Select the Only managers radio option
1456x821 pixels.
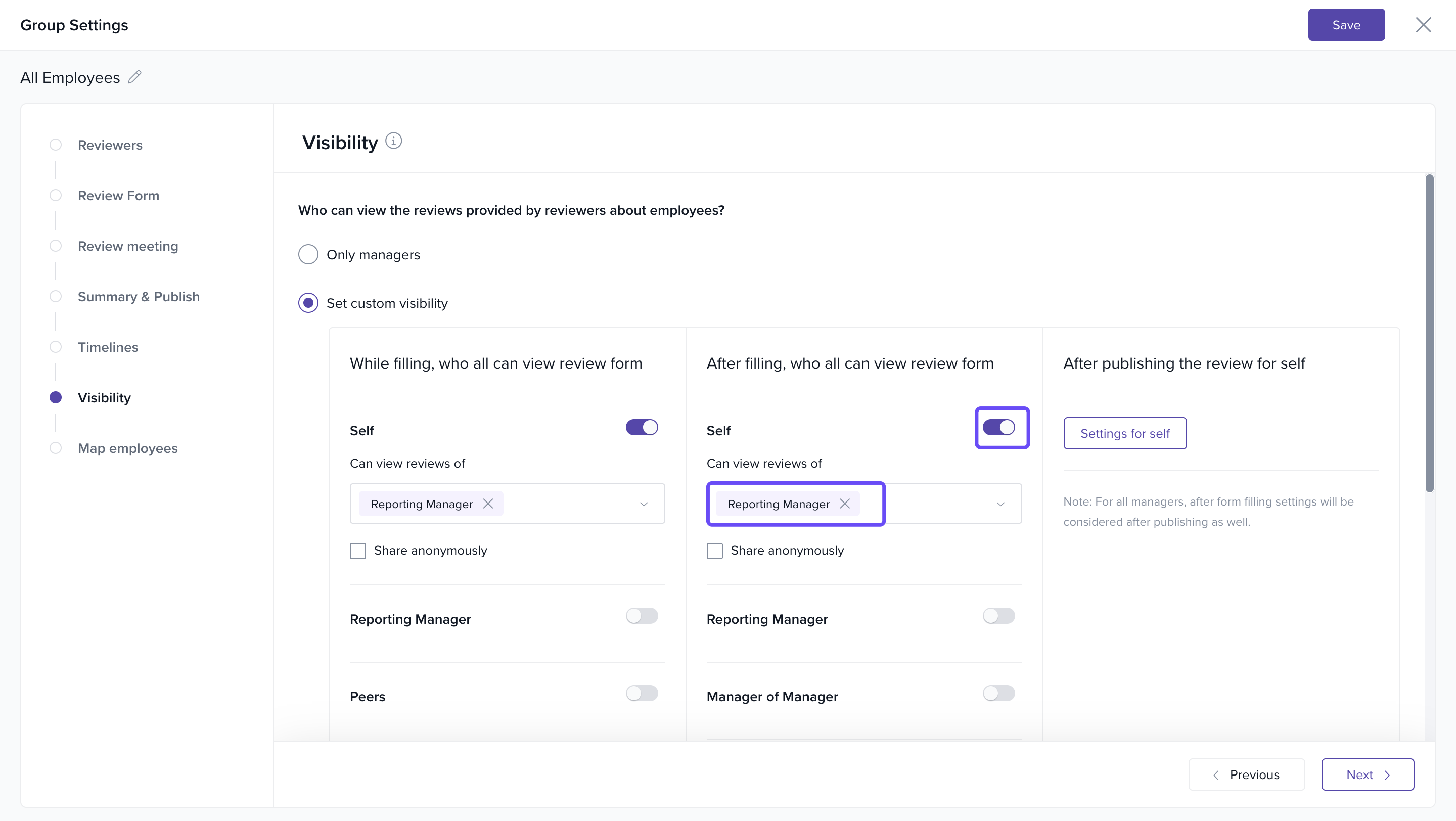click(308, 254)
